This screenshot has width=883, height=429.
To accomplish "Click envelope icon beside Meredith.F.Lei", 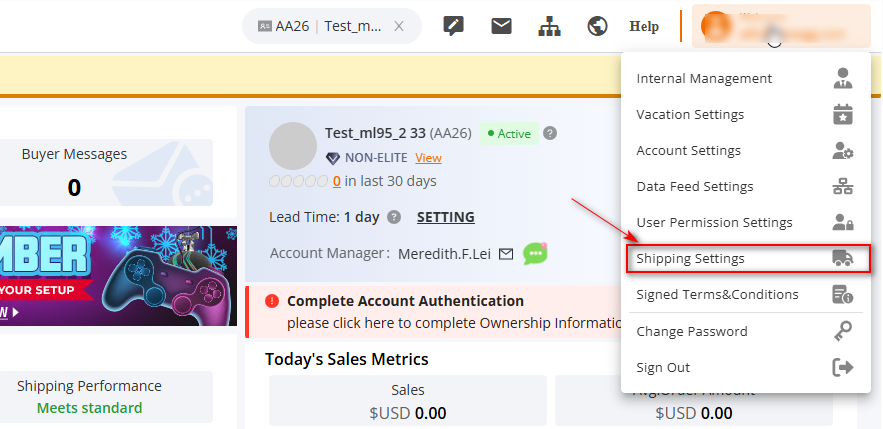I will (506, 254).
